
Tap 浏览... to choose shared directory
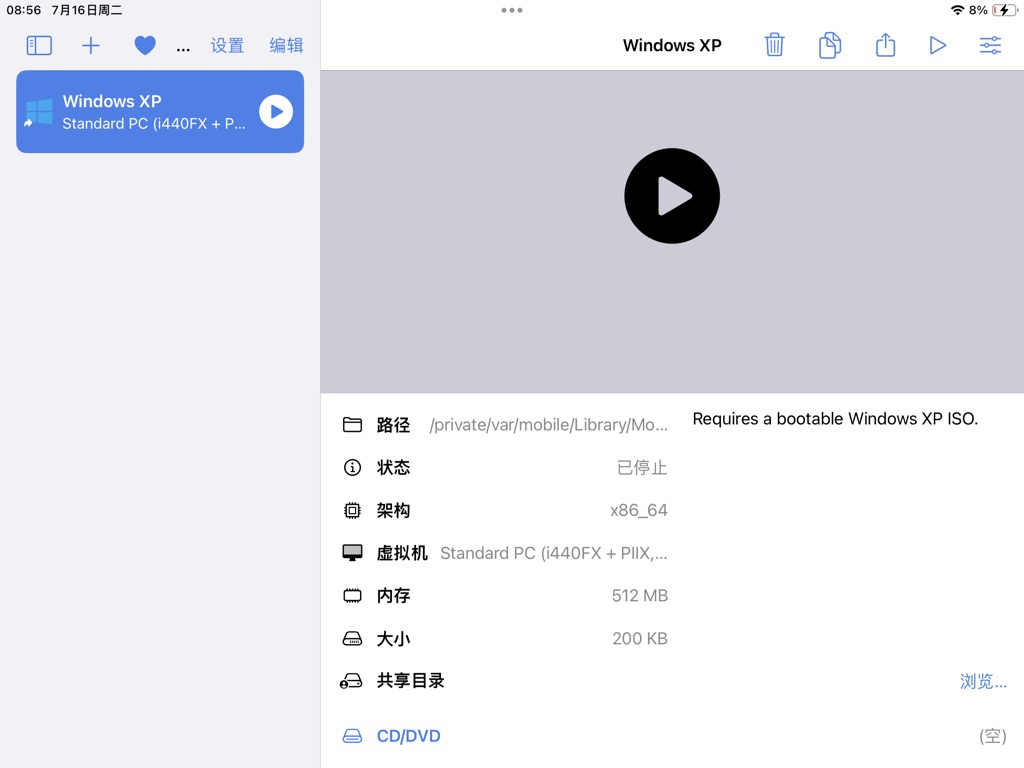pos(983,681)
